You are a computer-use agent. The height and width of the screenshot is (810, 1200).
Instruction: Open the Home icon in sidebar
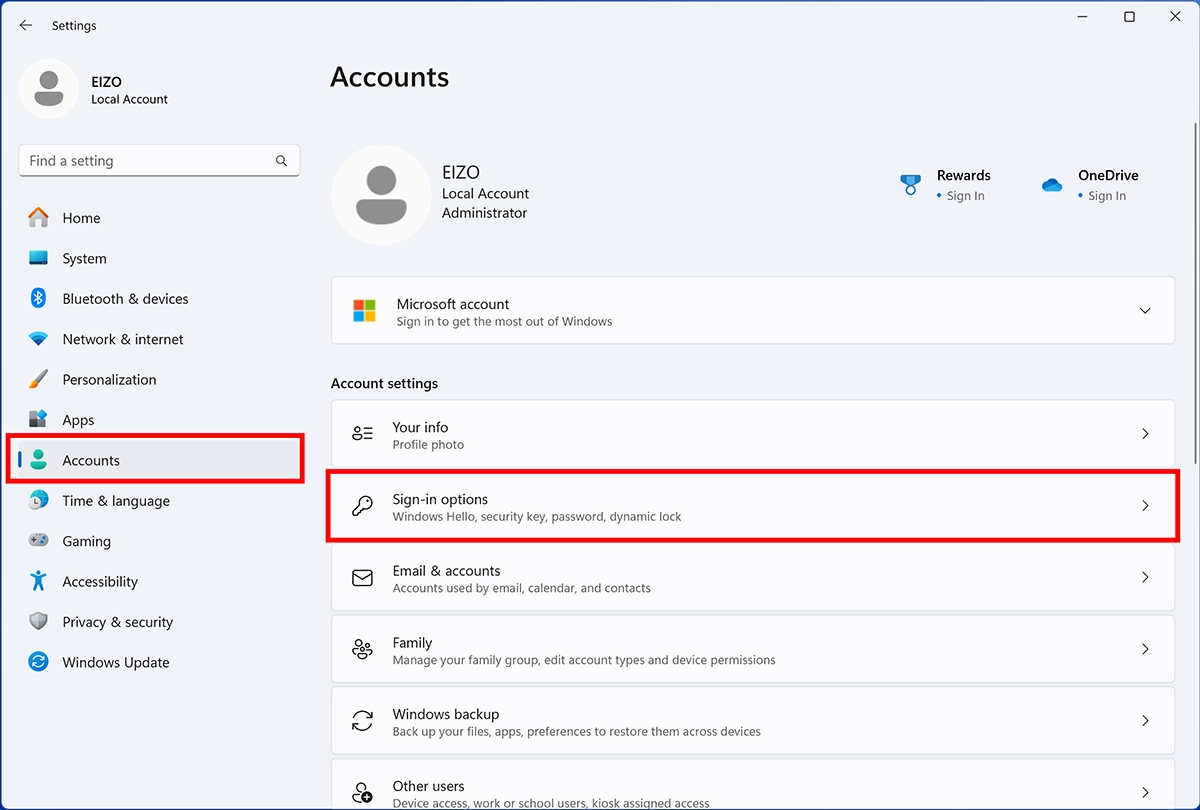(38, 217)
